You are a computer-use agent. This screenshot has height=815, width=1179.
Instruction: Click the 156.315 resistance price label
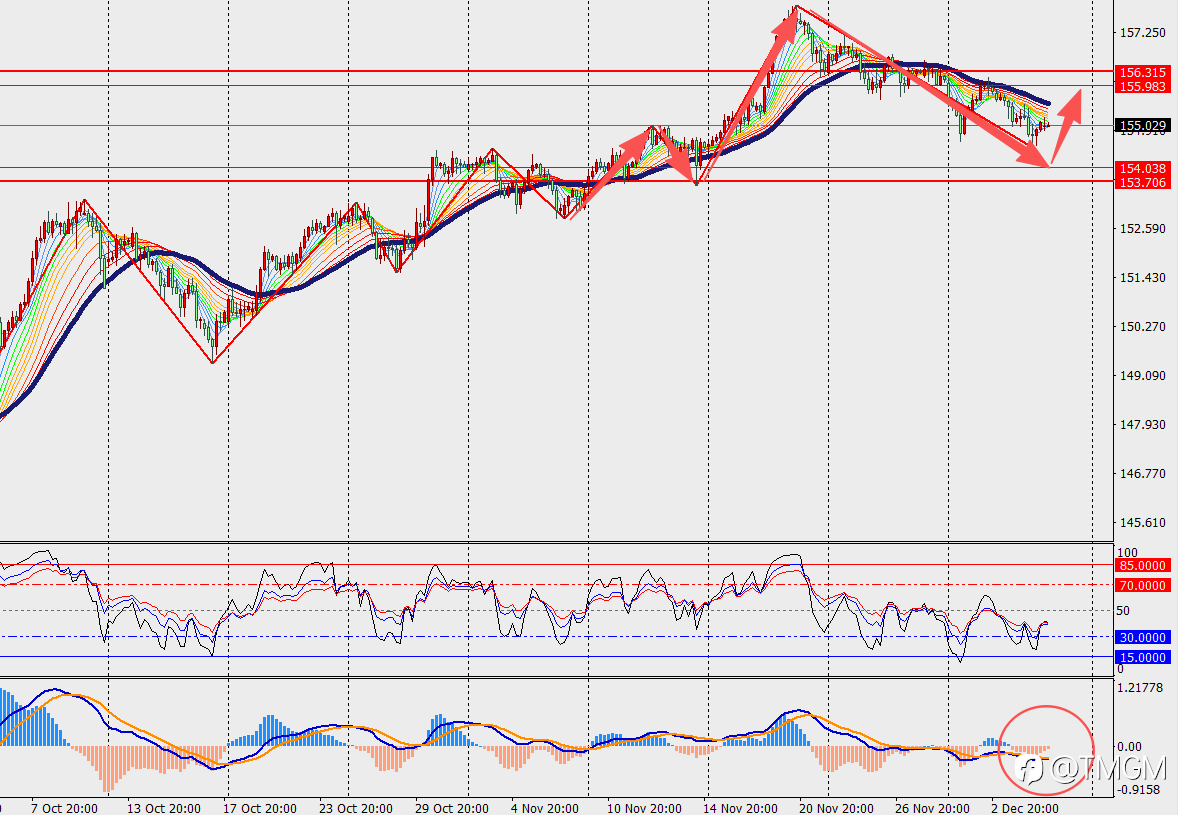point(1142,72)
